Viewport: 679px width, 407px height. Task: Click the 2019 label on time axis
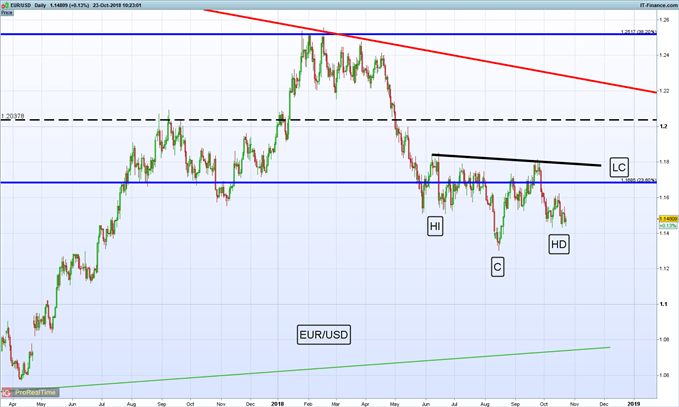(634, 404)
